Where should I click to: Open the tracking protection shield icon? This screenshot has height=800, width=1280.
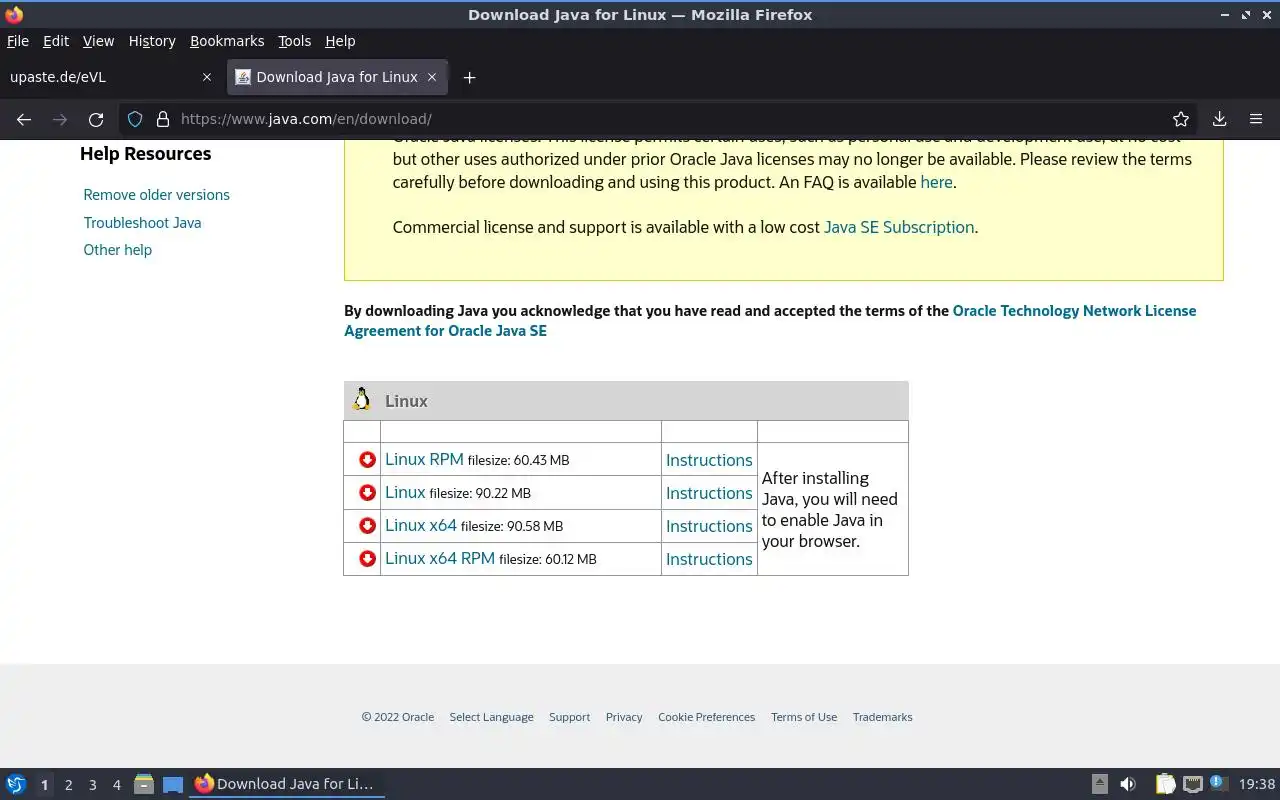pos(135,119)
